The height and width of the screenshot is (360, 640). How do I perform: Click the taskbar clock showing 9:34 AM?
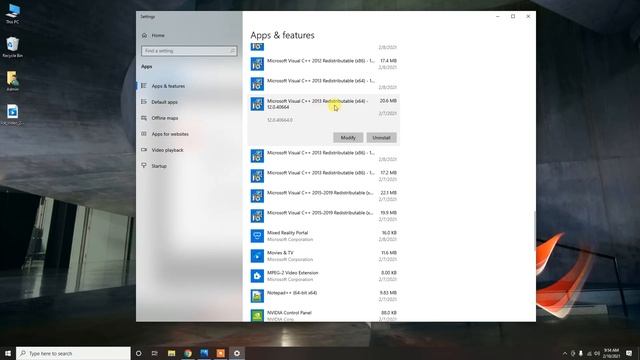click(611, 353)
